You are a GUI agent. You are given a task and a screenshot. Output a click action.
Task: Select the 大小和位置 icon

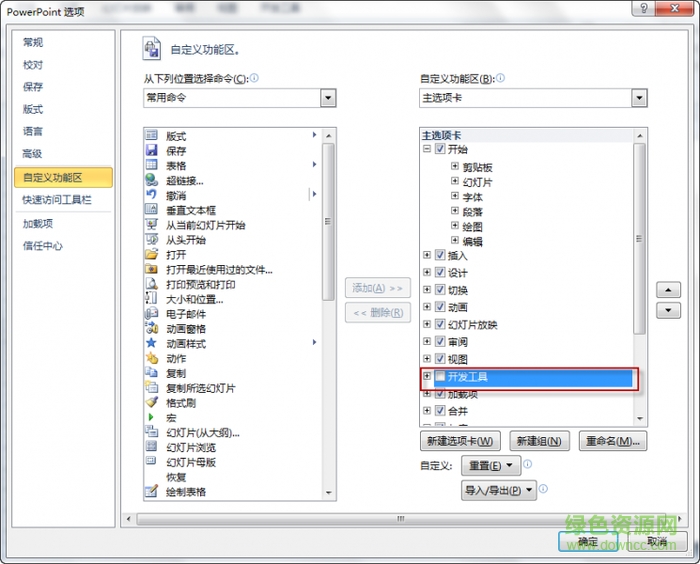coord(152,298)
